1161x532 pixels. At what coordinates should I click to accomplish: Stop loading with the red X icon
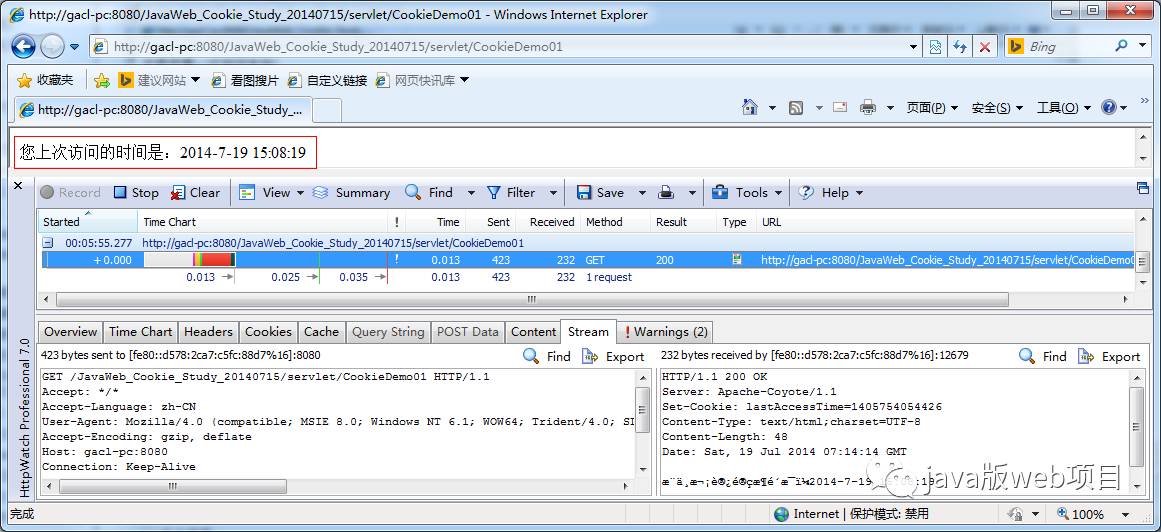click(985, 47)
